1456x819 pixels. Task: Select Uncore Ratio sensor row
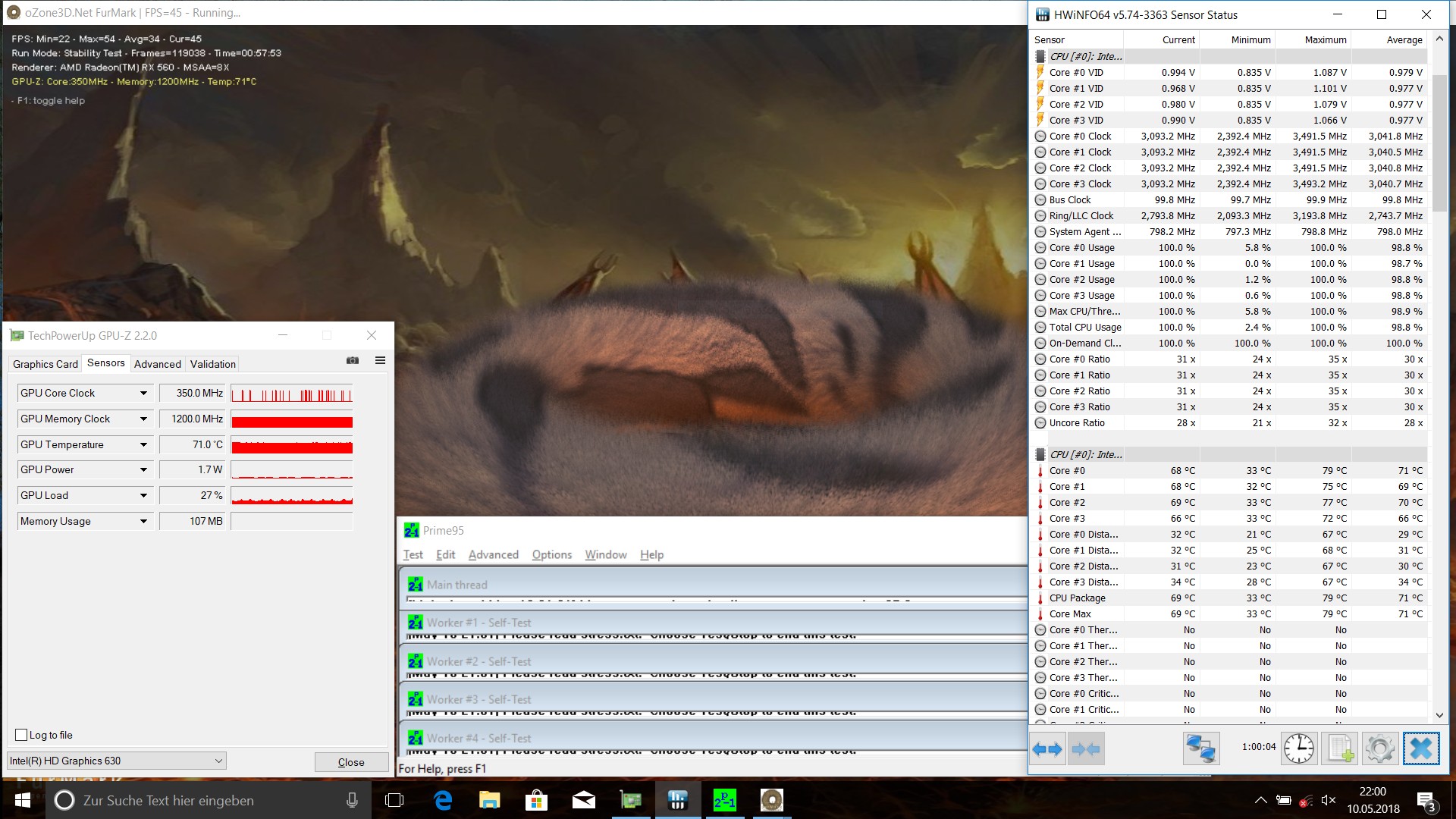(x=1230, y=422)
